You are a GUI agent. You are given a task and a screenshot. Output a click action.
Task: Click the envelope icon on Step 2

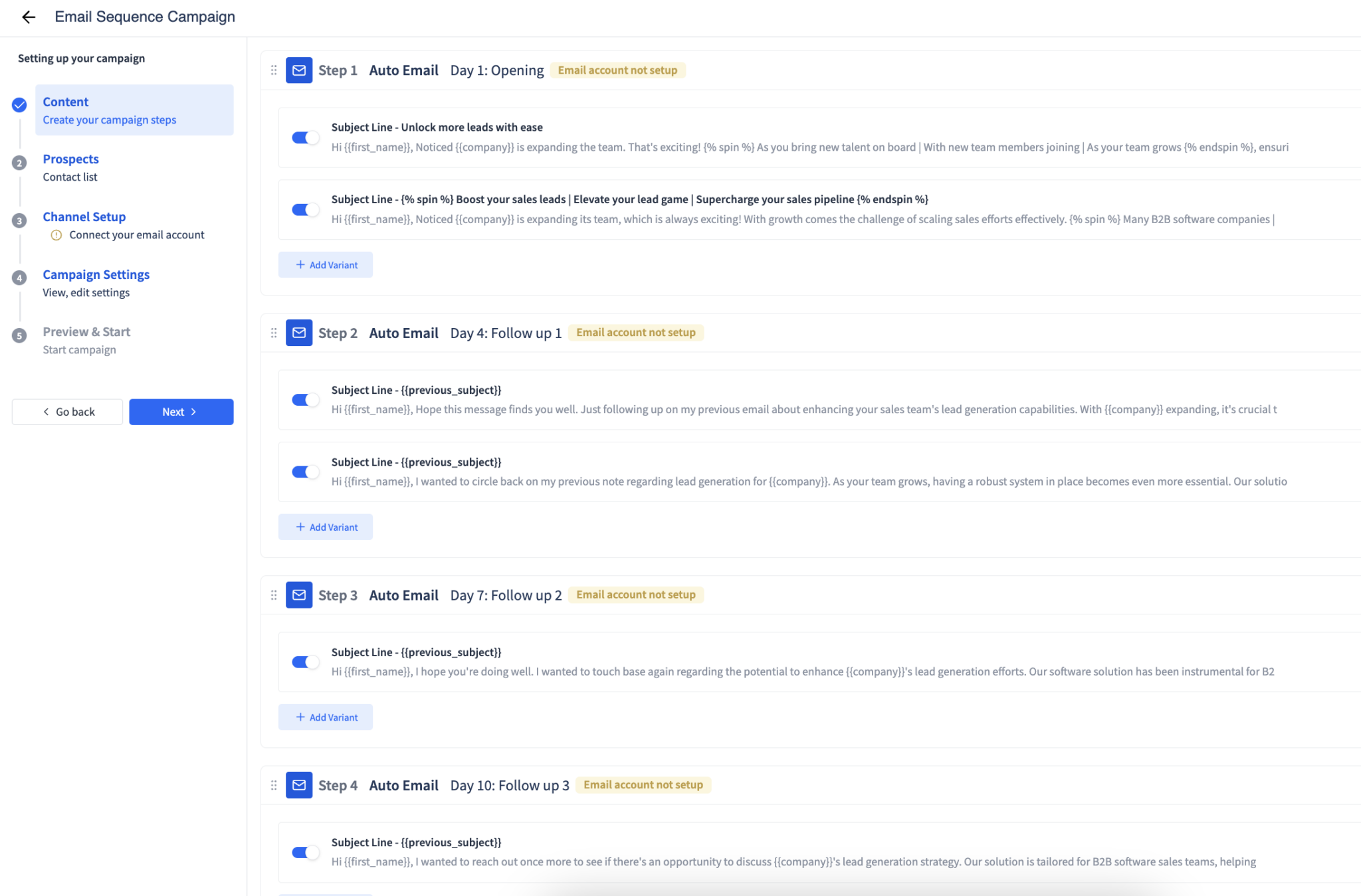click(299, 333)
